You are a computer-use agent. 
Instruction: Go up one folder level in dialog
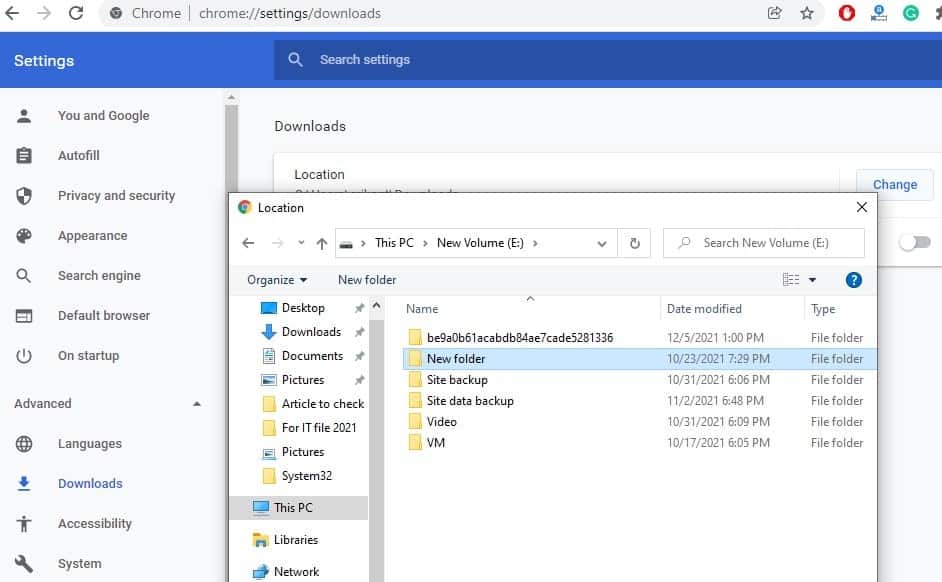click(x=321, y=243)
